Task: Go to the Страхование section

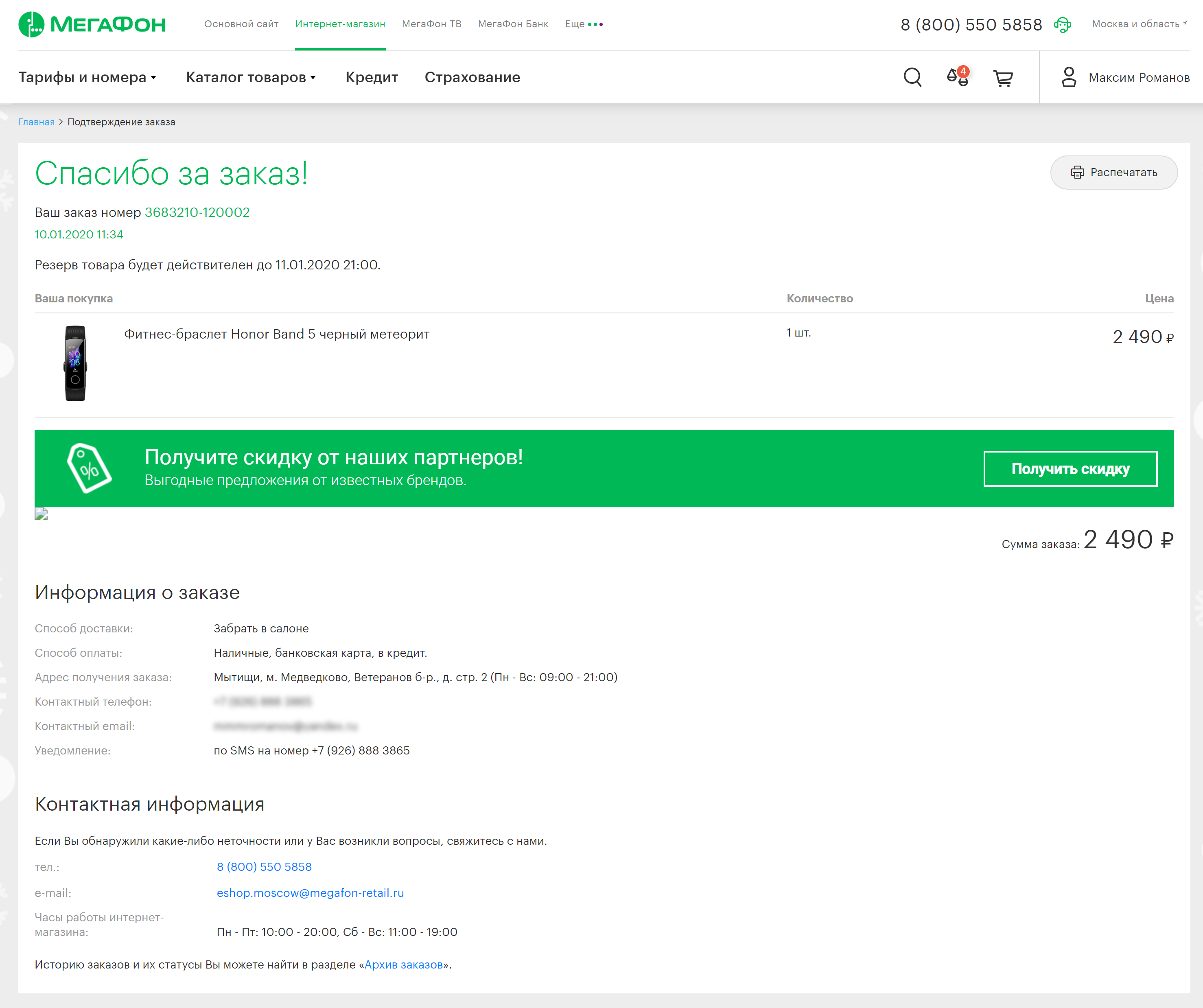Action: (x=472, y=77)
